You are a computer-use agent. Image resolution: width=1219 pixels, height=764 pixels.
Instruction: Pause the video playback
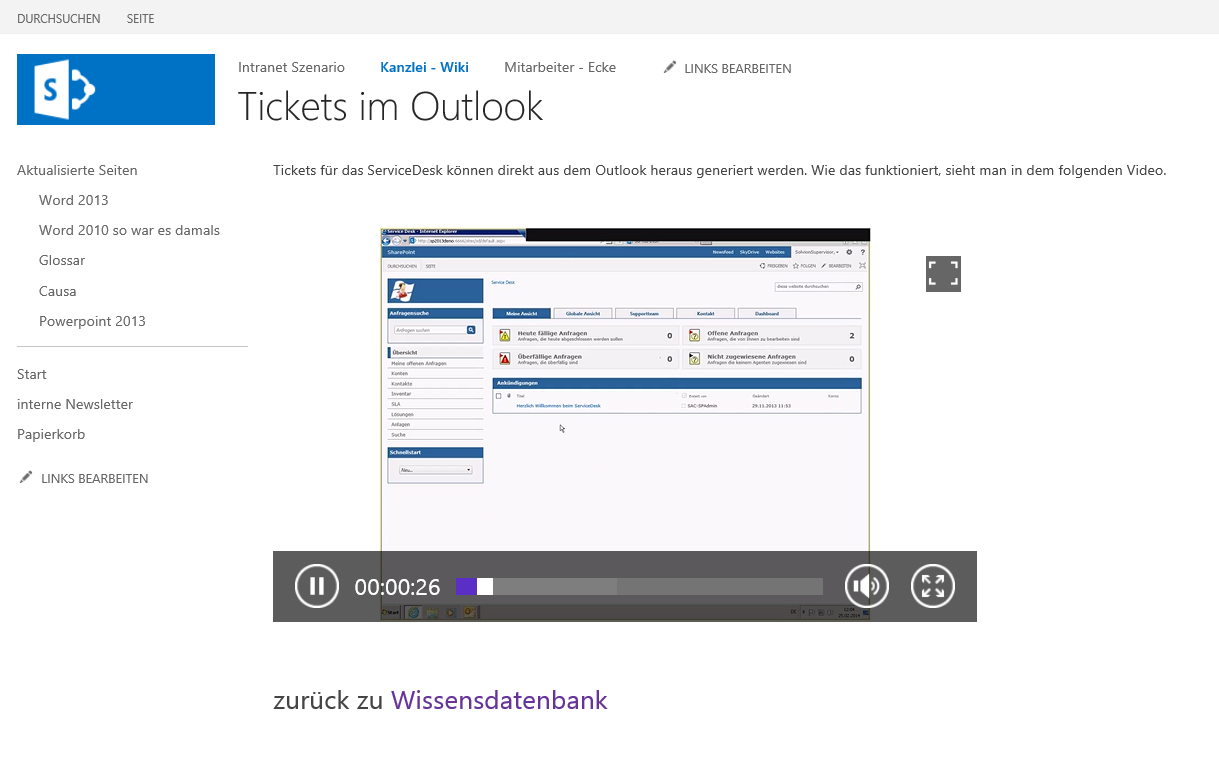(317, 586)
